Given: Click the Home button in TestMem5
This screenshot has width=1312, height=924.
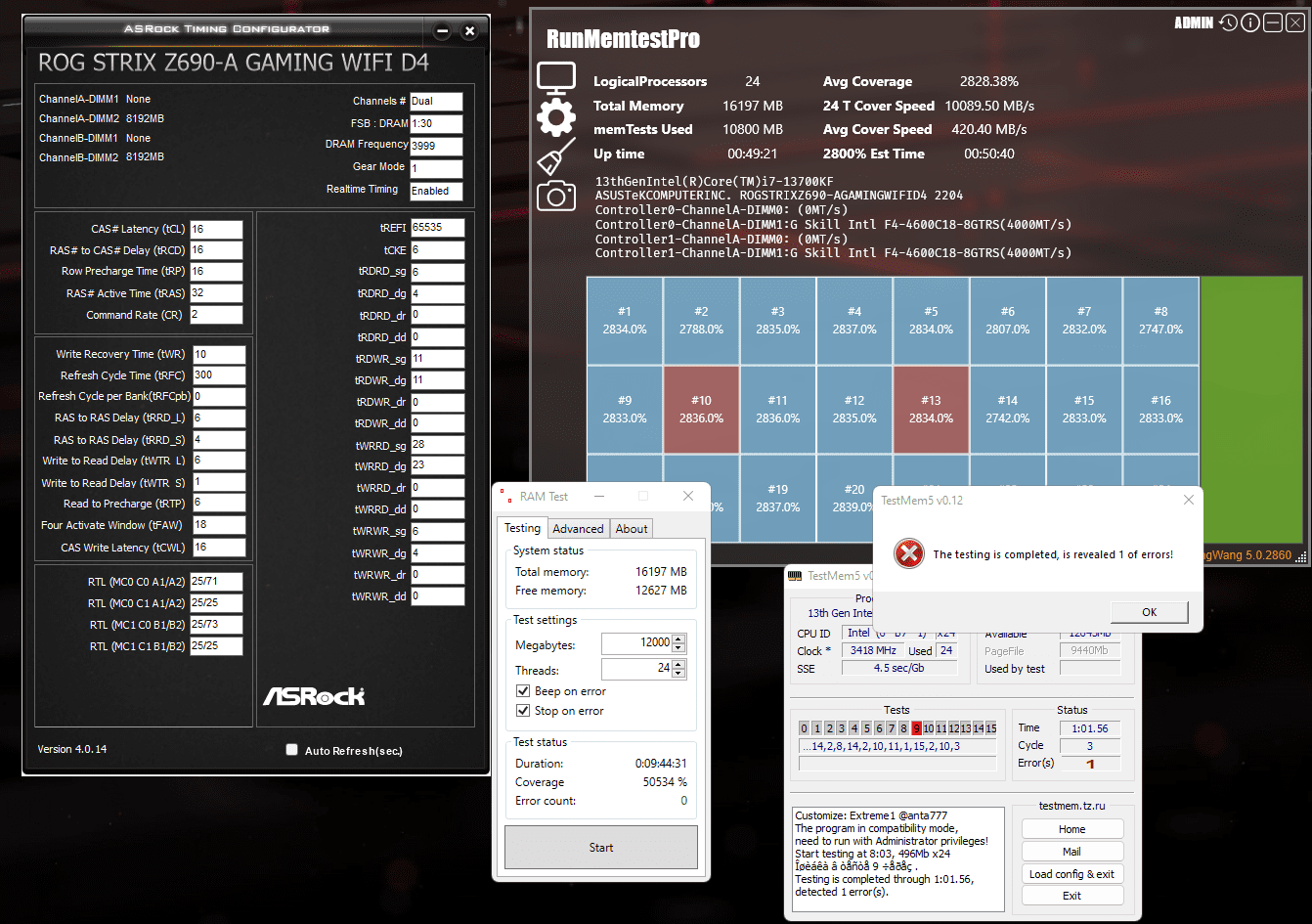Looking at the screenshot, I should pyautogui.click(x=1071, y=829).
